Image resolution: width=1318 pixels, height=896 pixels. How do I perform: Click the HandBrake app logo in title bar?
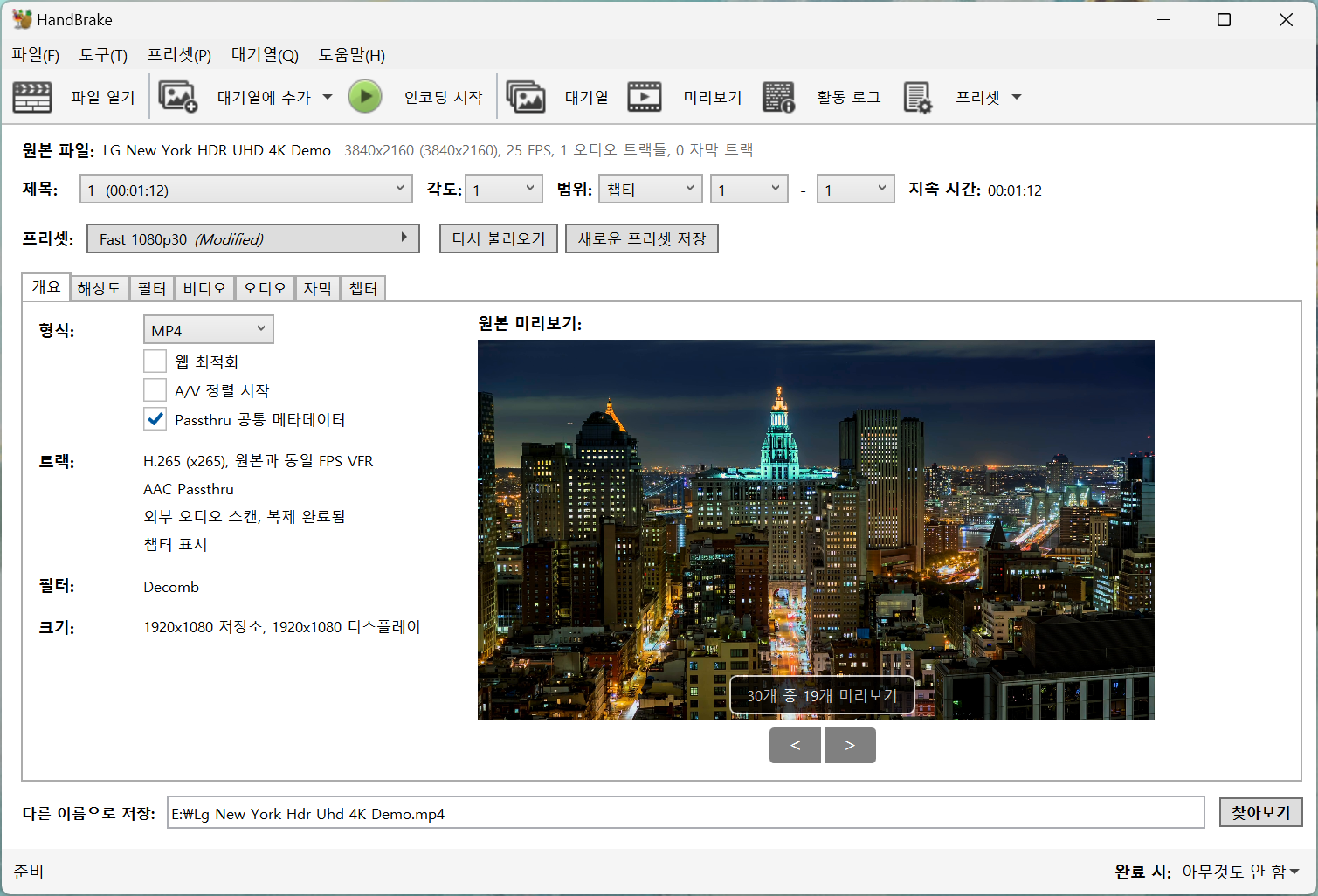click(22, 19)
